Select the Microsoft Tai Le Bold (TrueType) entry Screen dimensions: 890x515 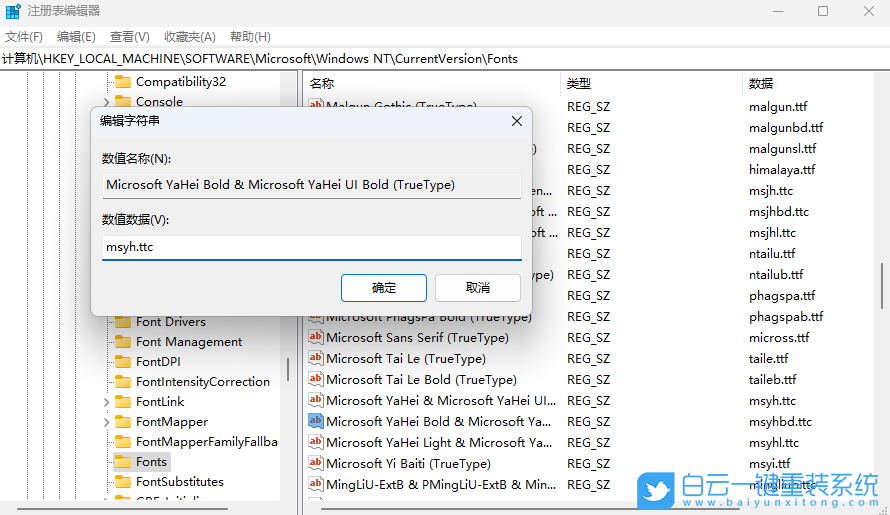tap(421, 379)
